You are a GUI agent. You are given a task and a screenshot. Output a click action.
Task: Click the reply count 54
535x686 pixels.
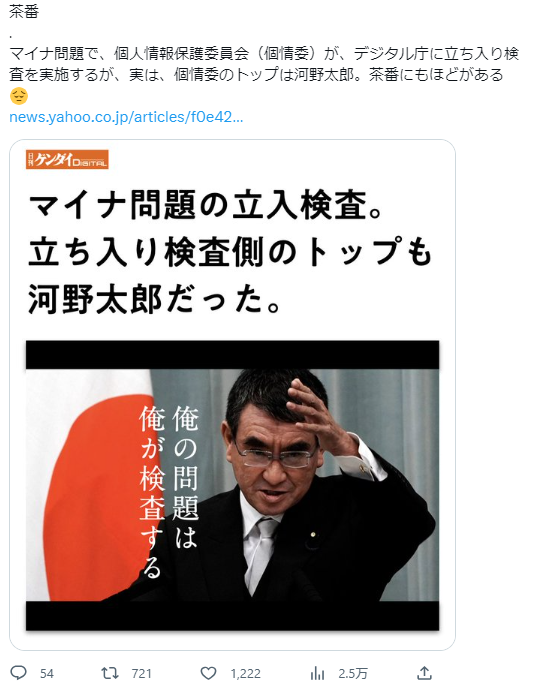click(x=47, y=673)
